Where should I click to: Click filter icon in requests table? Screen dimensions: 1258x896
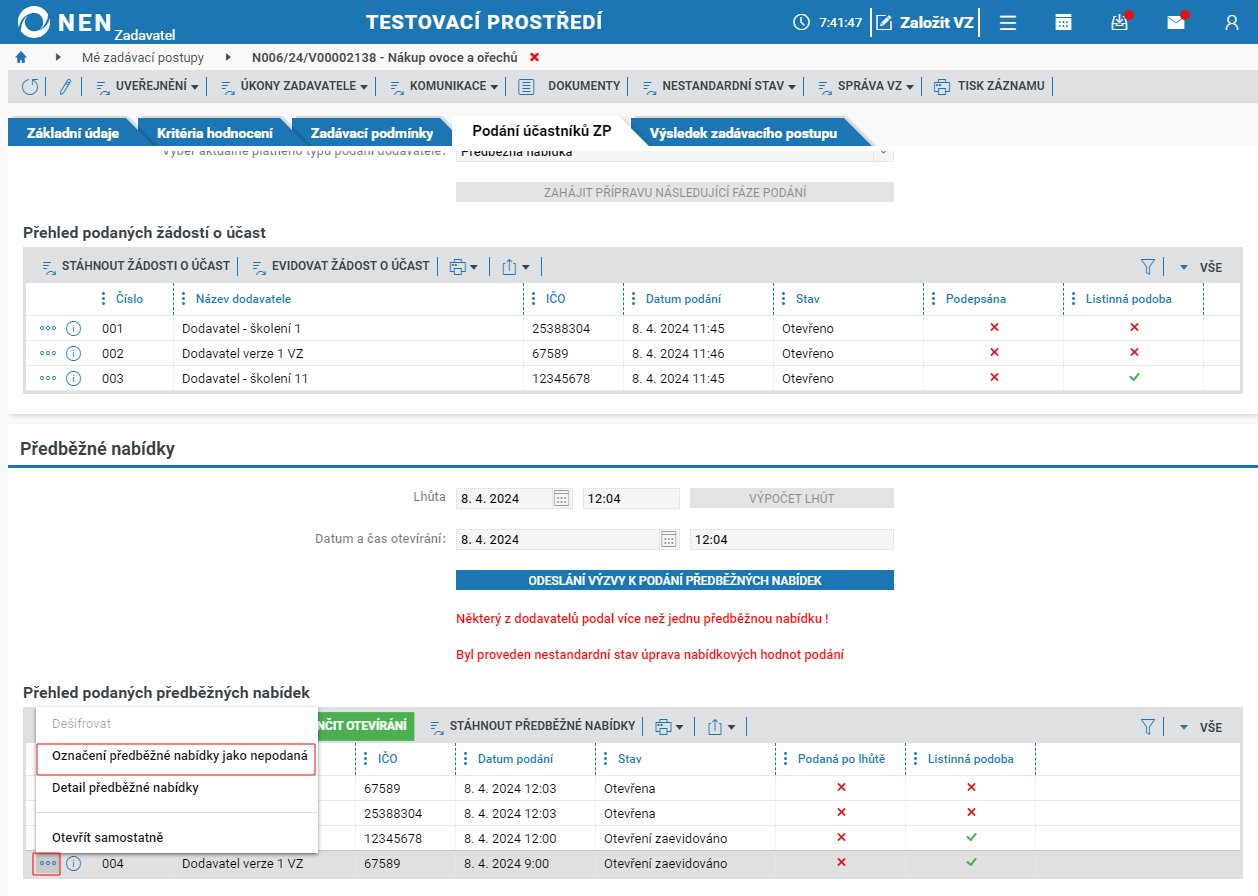click(x=1148, y=267)
